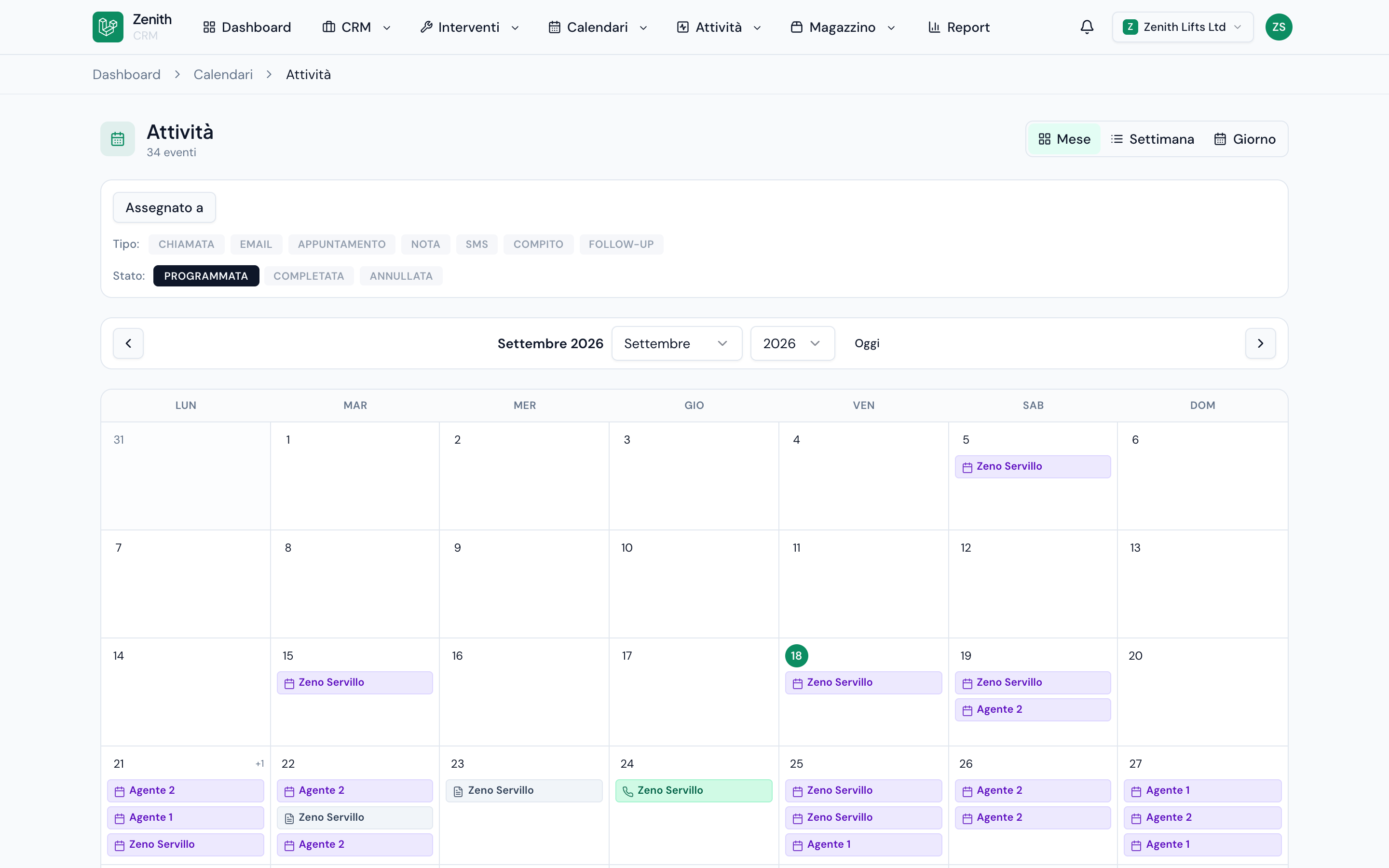Screen dimensions: 1389x868
Task: Open Zeno Servillo call event on 24
Action: [x=694, y=790]
